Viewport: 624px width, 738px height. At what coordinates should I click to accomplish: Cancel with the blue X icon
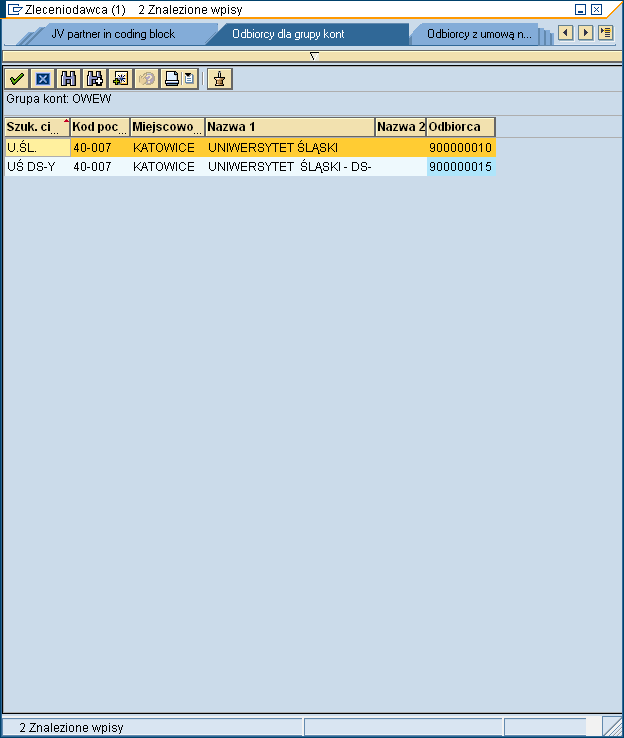pos(43,79)
